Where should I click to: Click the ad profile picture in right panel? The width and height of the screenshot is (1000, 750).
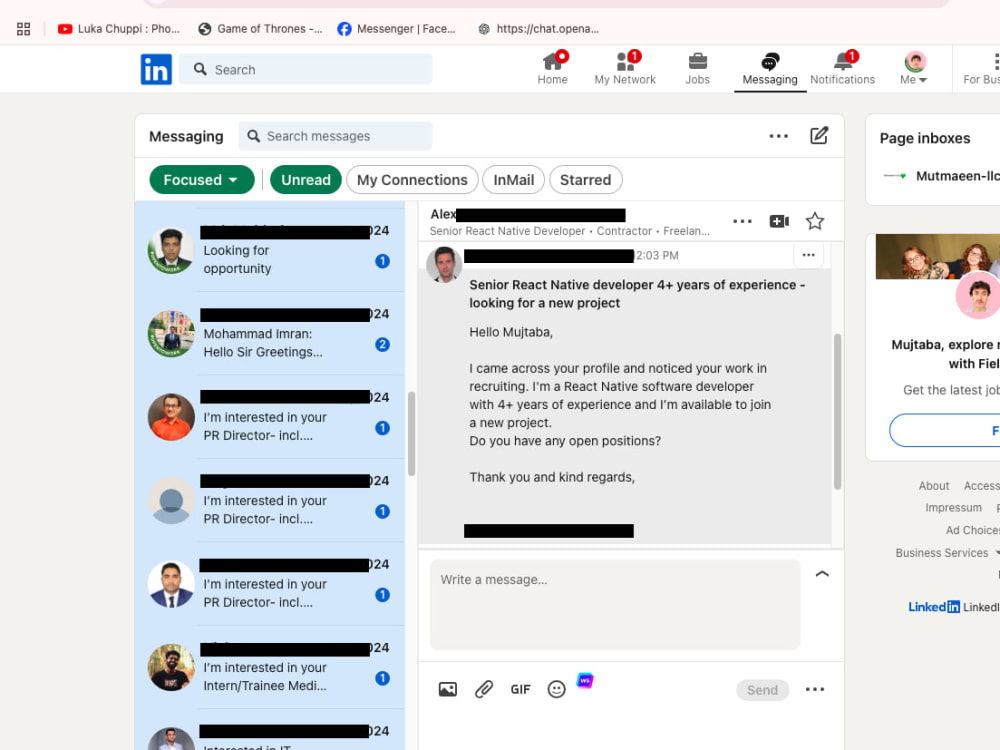click(x=978, y=295)
